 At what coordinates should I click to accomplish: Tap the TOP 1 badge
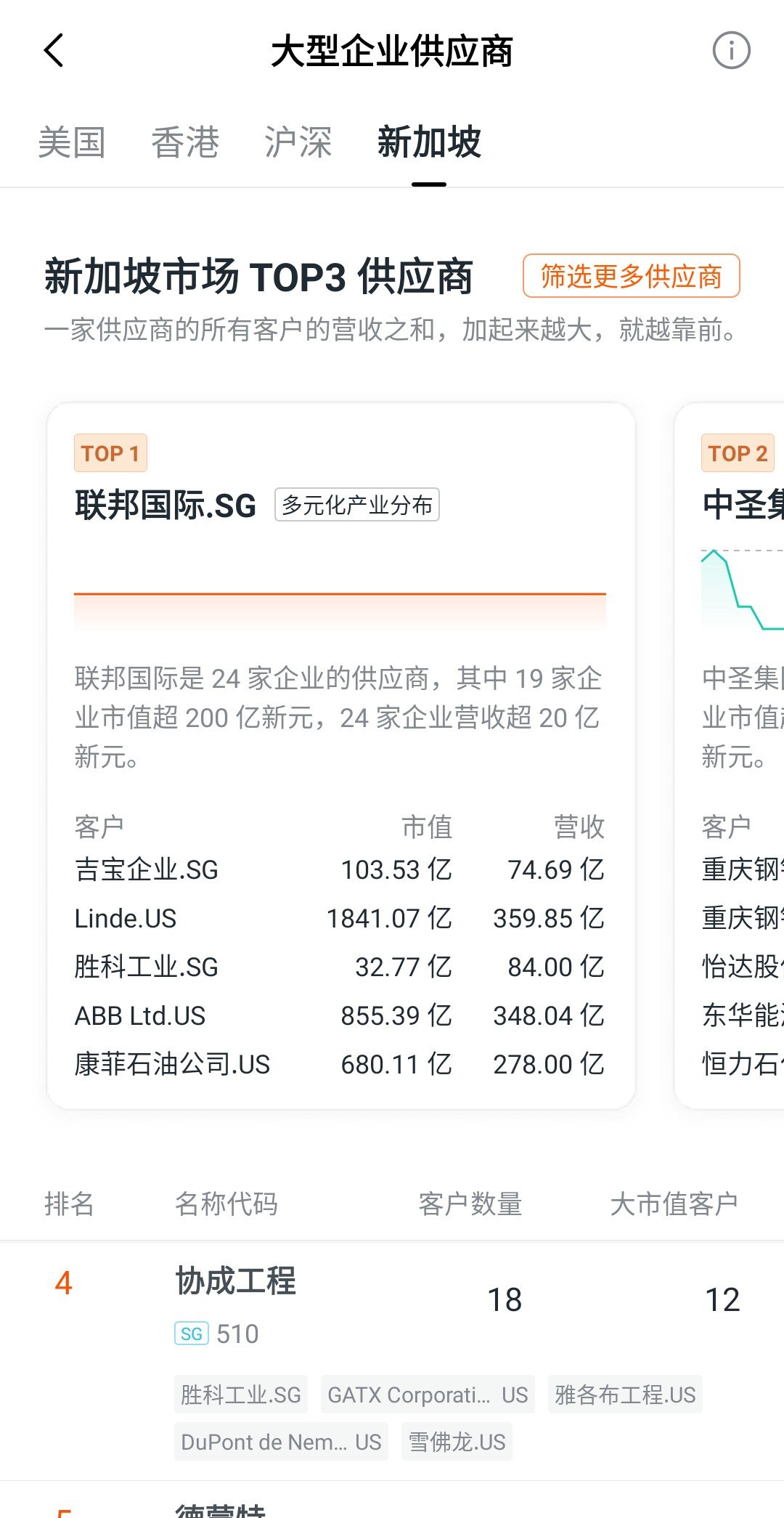point(110,453)
